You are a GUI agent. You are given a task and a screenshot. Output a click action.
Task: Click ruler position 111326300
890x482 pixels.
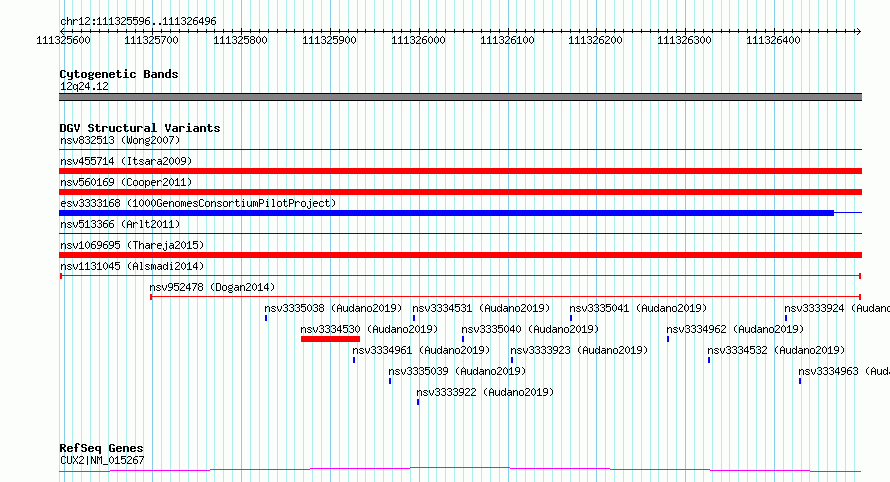point(684,40)
